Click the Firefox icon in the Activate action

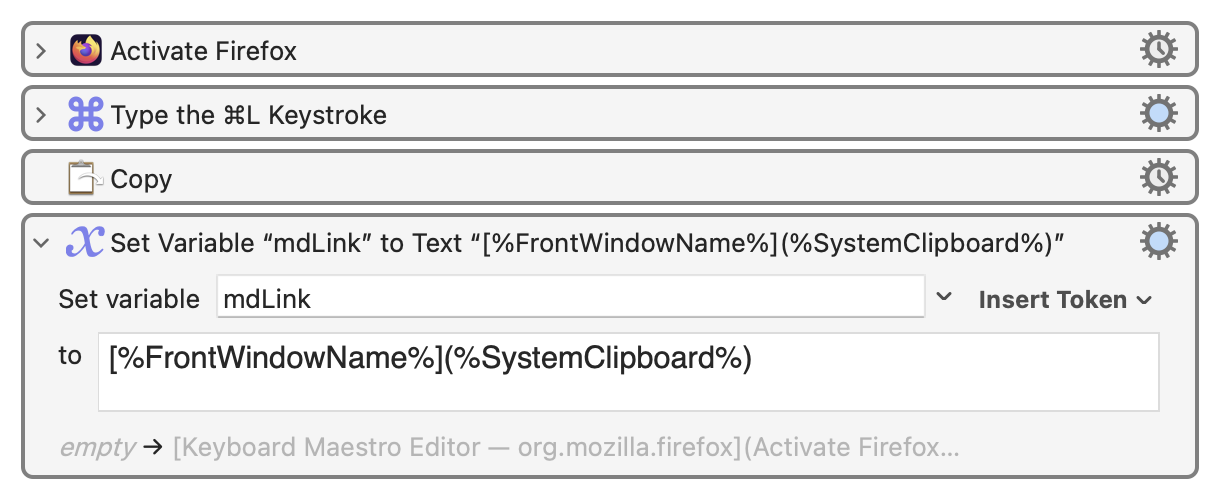click(86, 50)
